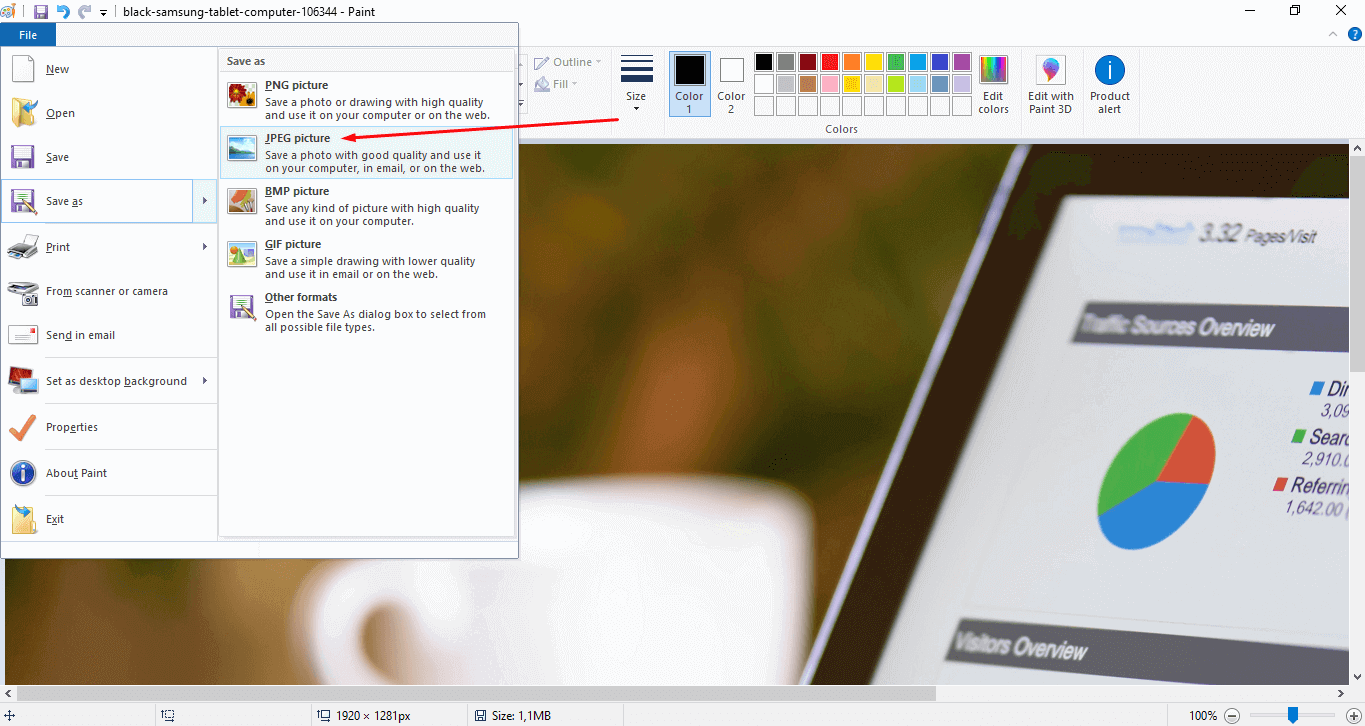Image resolution: width=1365 pixels, height=726 pixels.
Task: Click the horizontal scrollbar thumb
Action: (x=476, y=693)
